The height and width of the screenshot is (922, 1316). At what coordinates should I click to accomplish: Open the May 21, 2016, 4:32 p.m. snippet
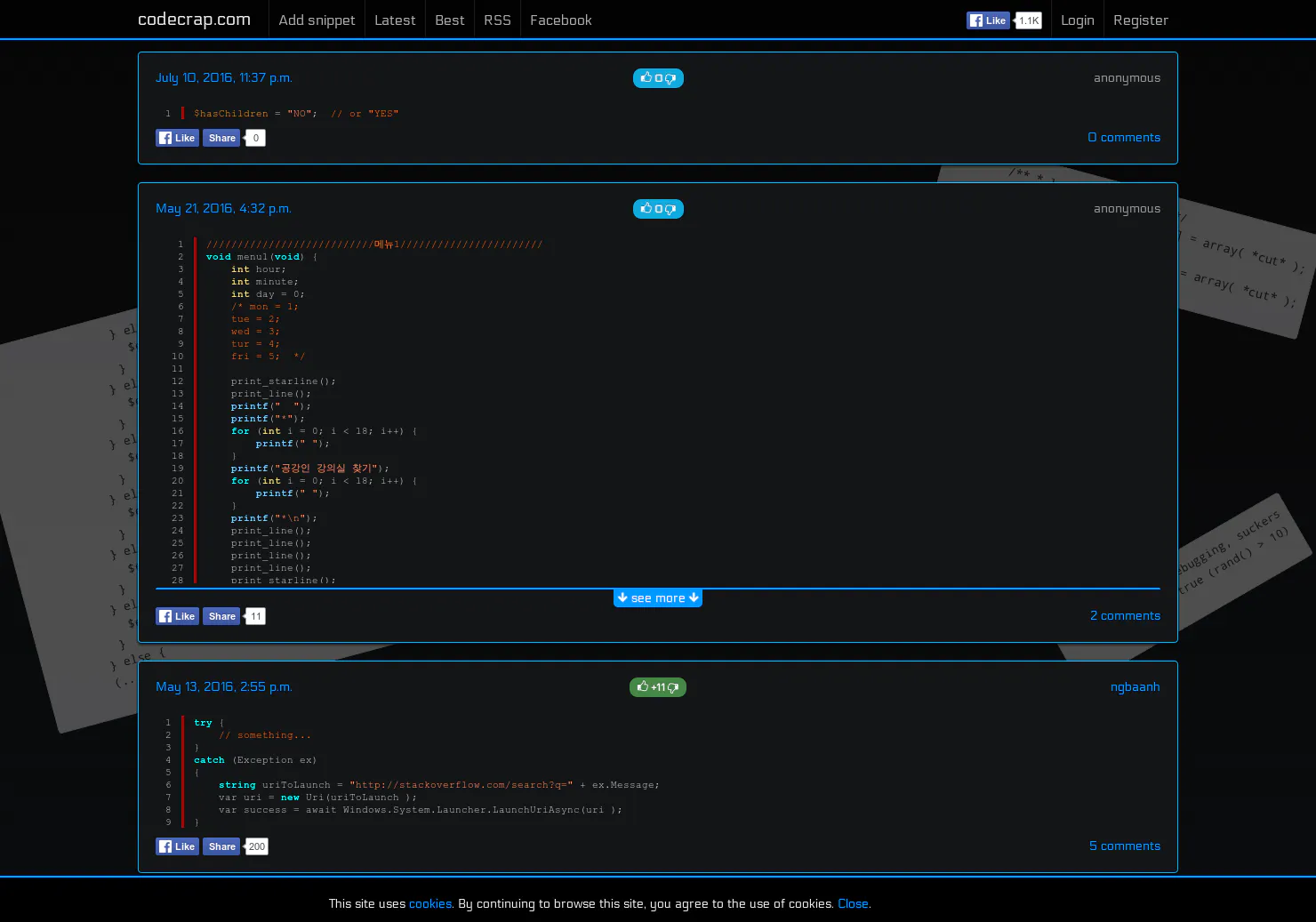[223, 208]
